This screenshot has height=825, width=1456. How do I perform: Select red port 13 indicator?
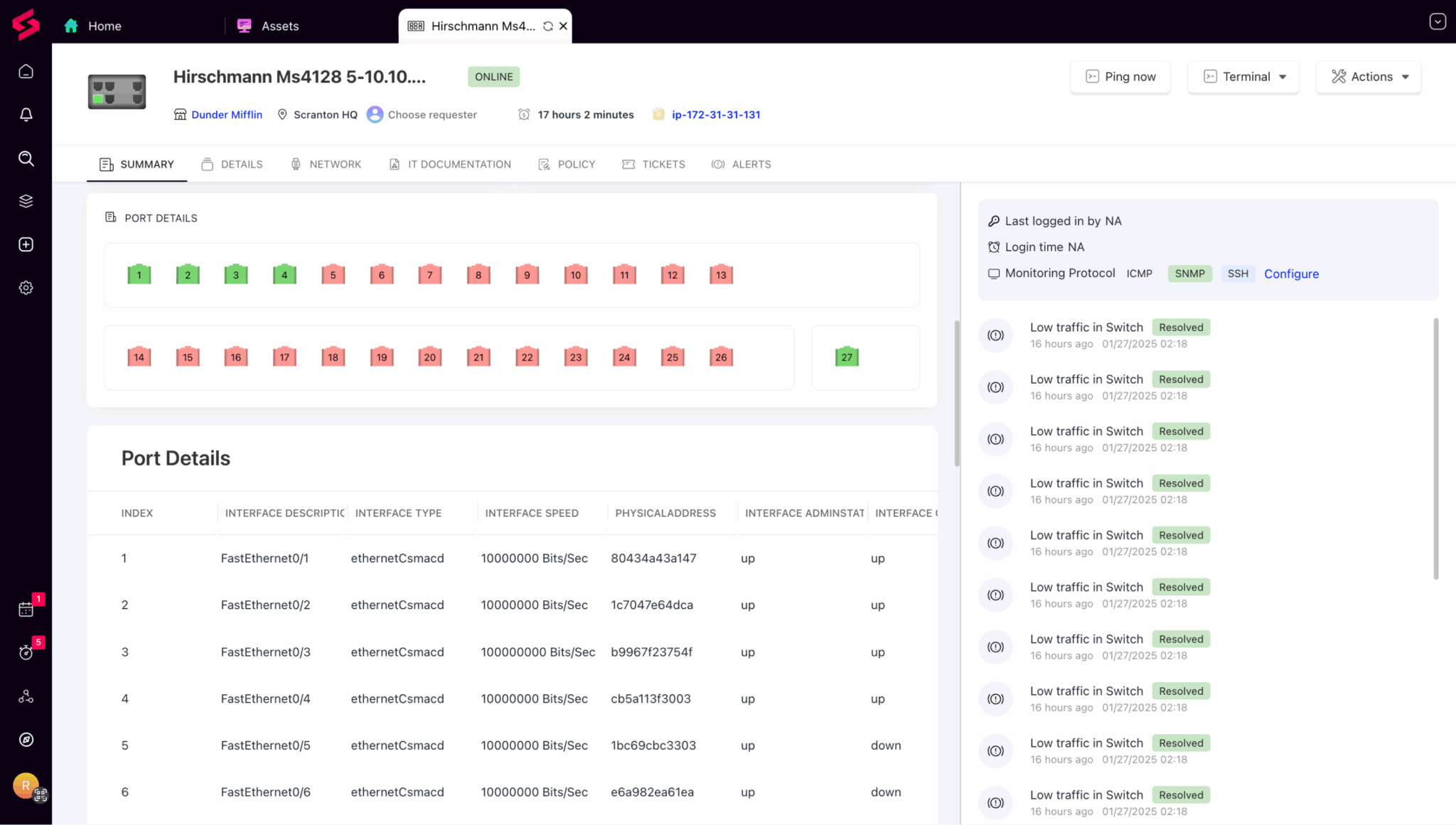[x=721, y=275]
